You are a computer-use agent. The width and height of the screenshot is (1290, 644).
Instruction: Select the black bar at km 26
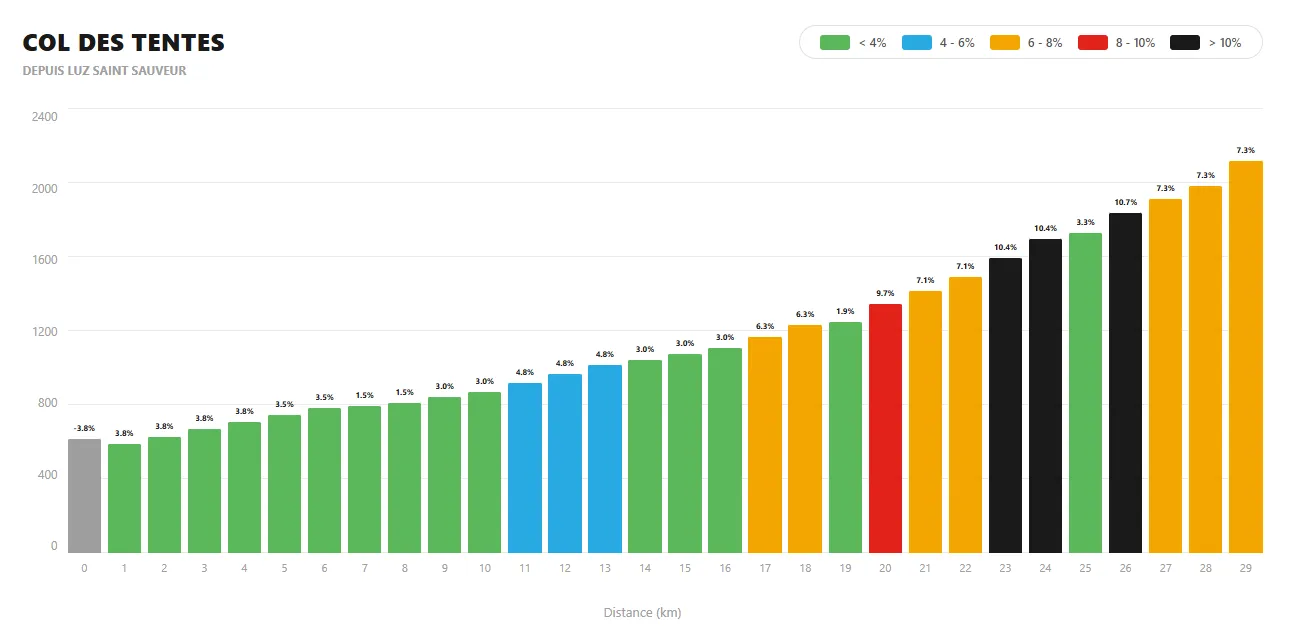[x=1125, y=383]
